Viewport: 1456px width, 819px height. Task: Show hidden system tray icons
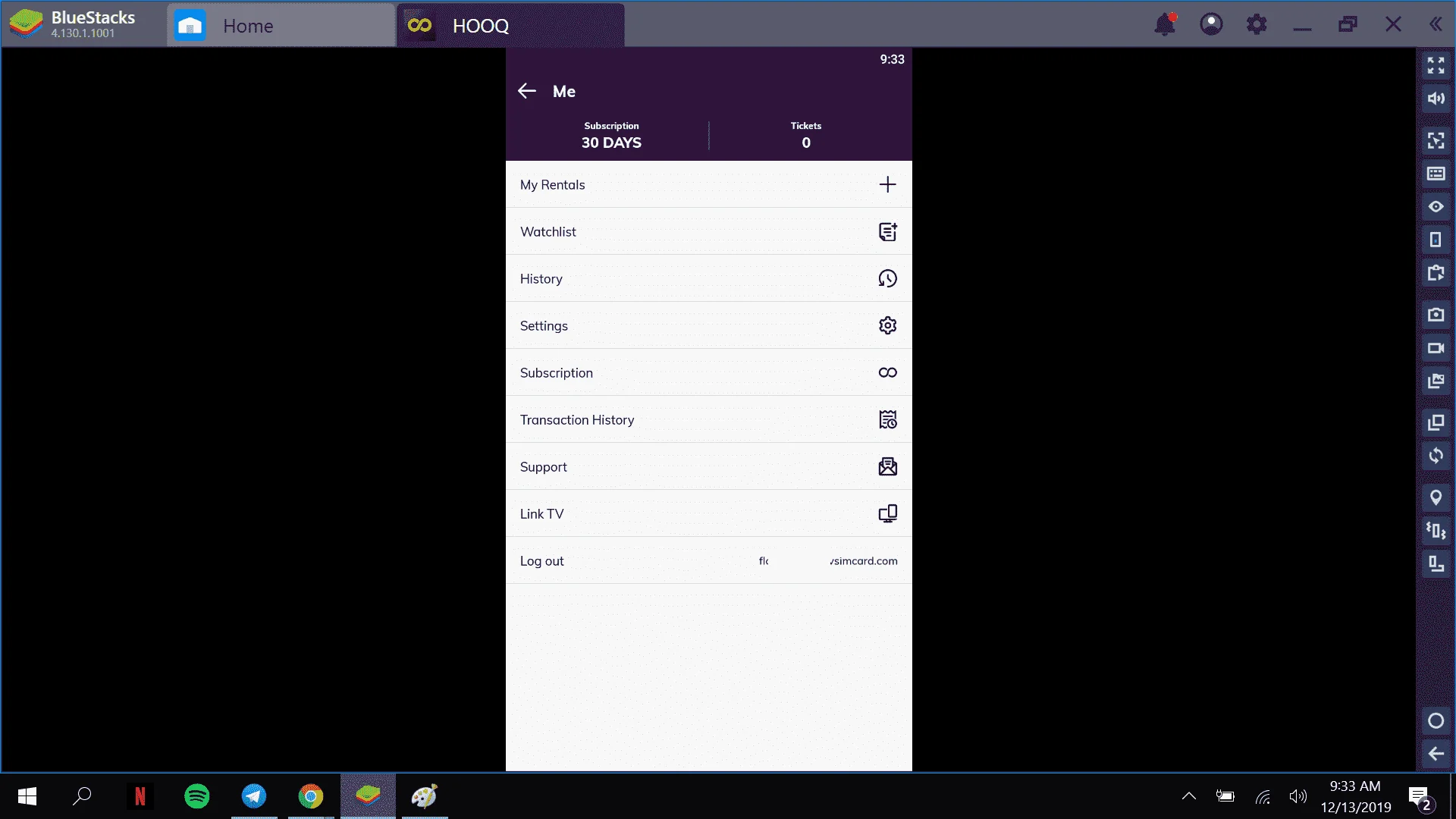click(1189, 796)
